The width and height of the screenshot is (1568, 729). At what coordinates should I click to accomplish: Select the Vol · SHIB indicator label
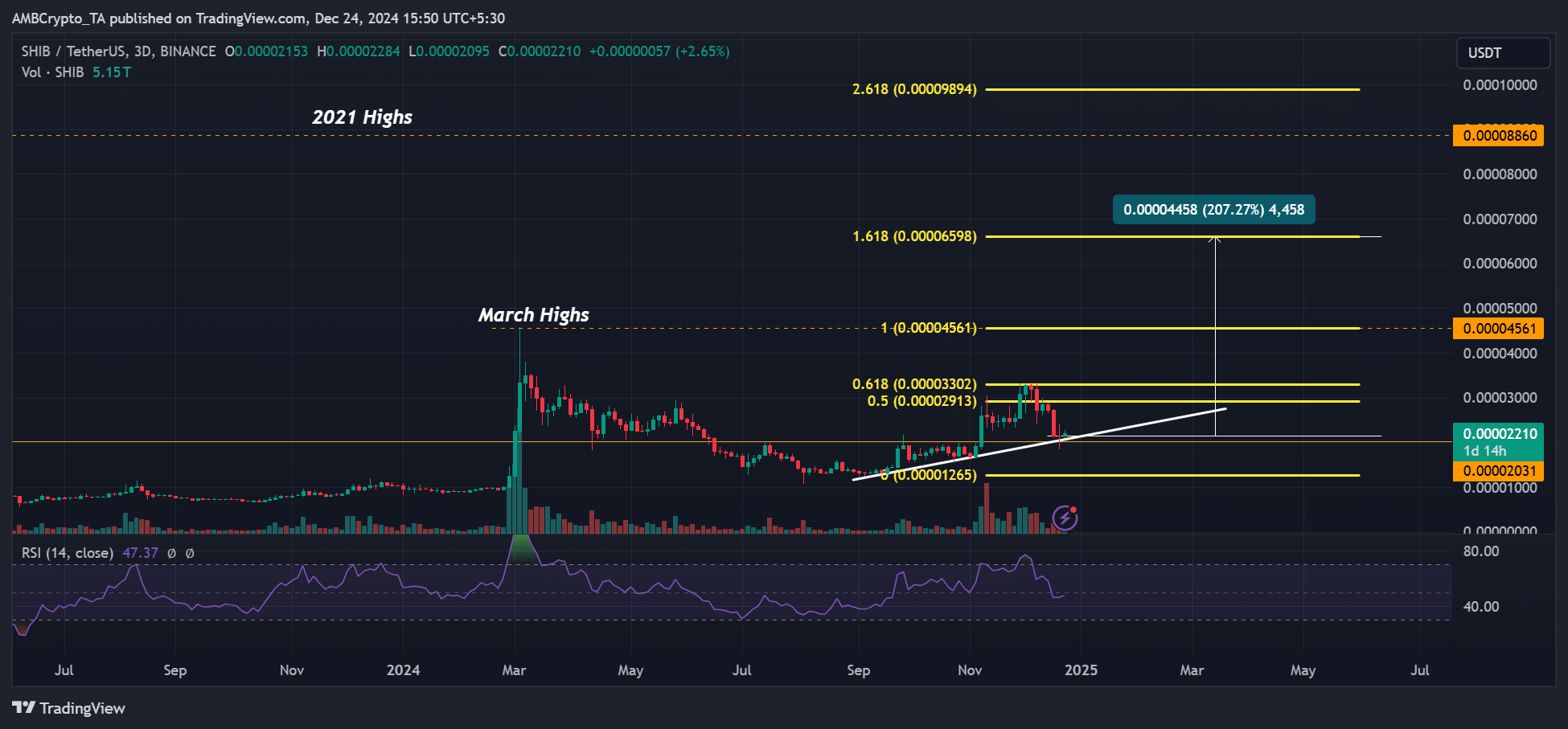[x=53, y=72]
